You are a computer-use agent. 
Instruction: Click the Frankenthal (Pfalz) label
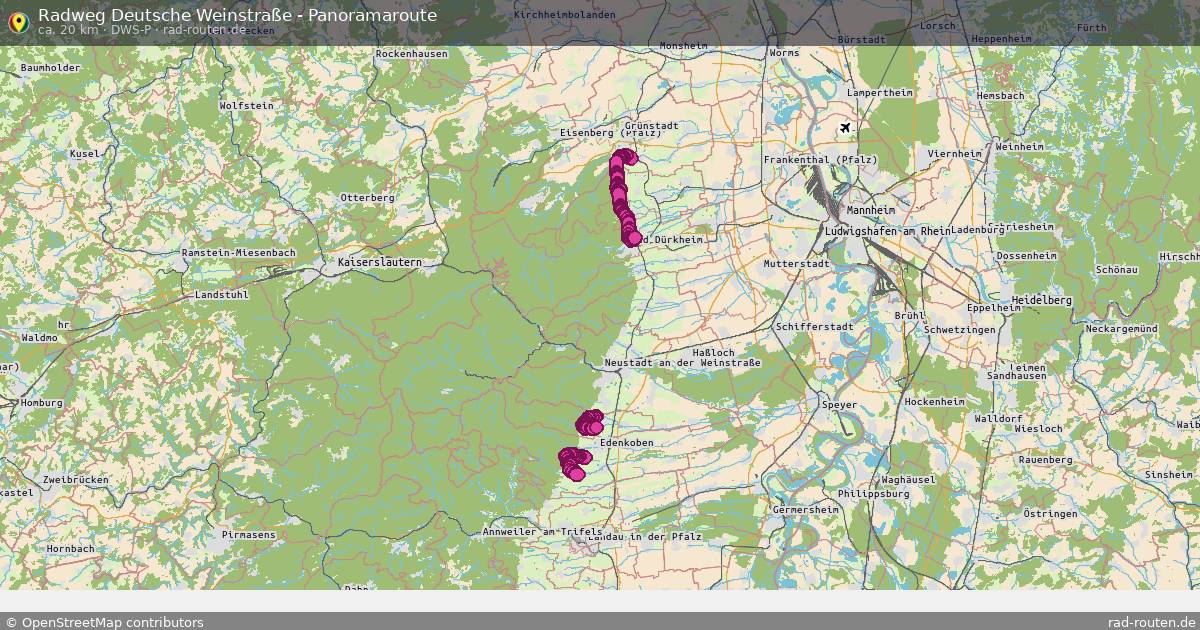pyautogui.click(x=820, y=160)
